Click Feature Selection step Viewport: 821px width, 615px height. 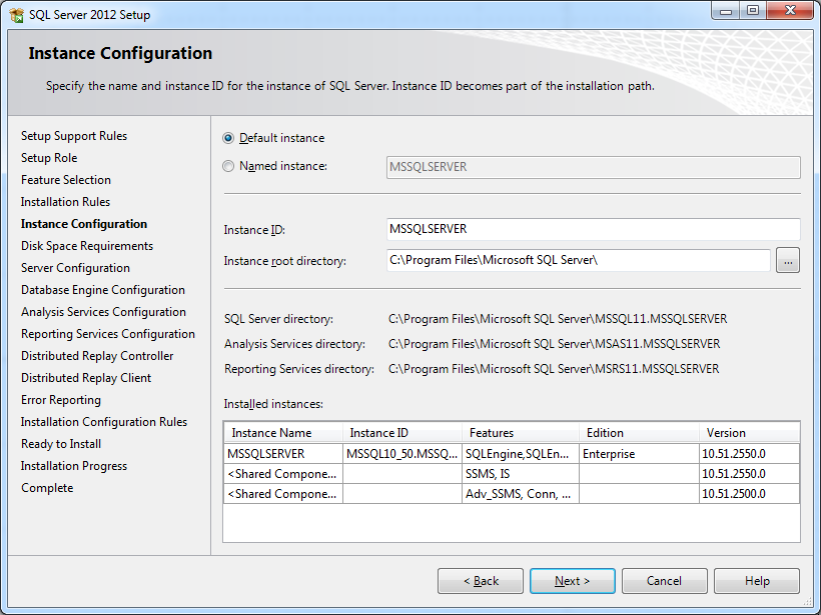pos(66,180)
